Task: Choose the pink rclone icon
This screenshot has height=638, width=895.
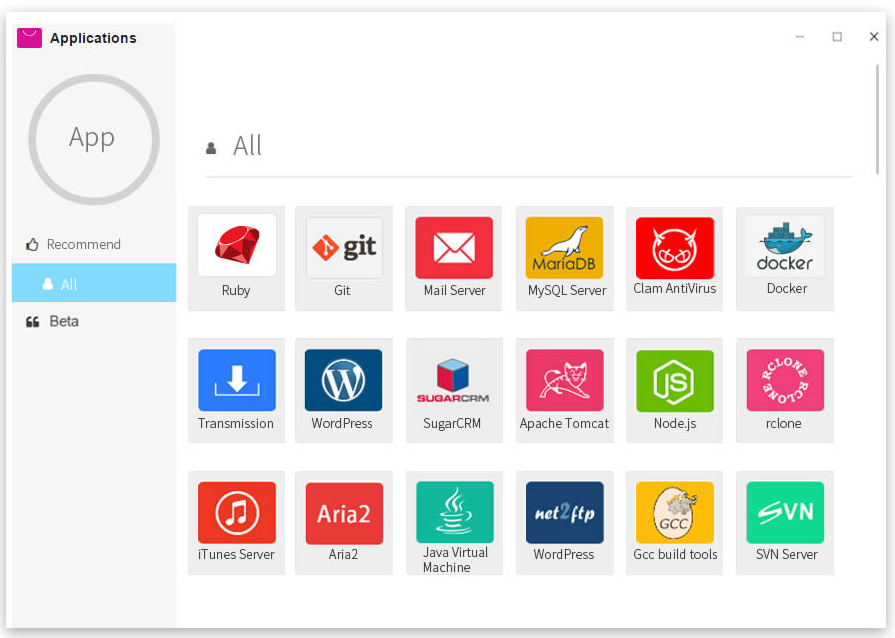Action: 785,380
